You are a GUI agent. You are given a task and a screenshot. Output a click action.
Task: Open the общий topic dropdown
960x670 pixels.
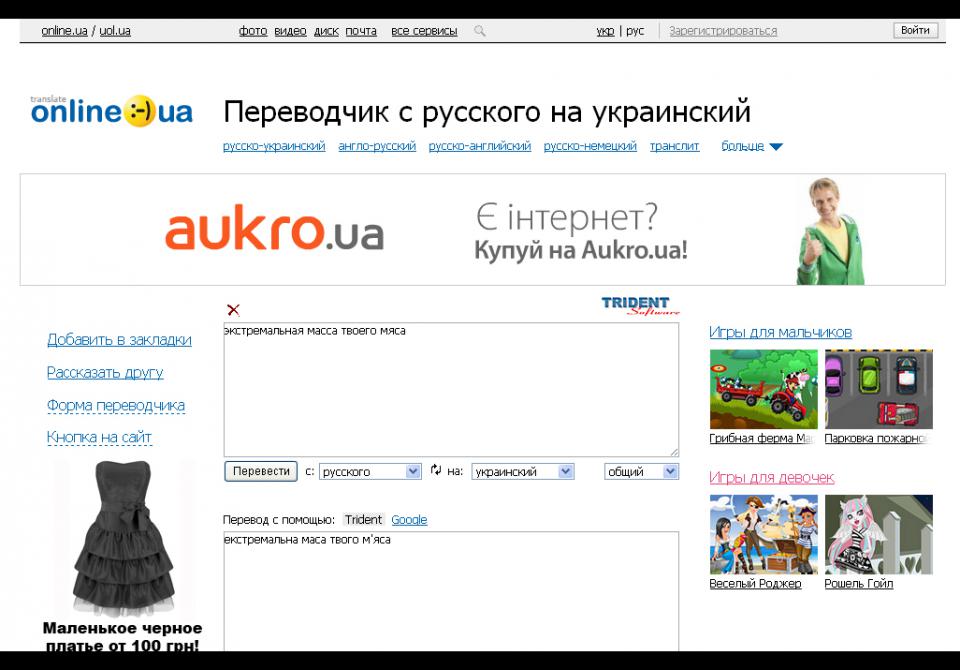(x=641, y=471)
